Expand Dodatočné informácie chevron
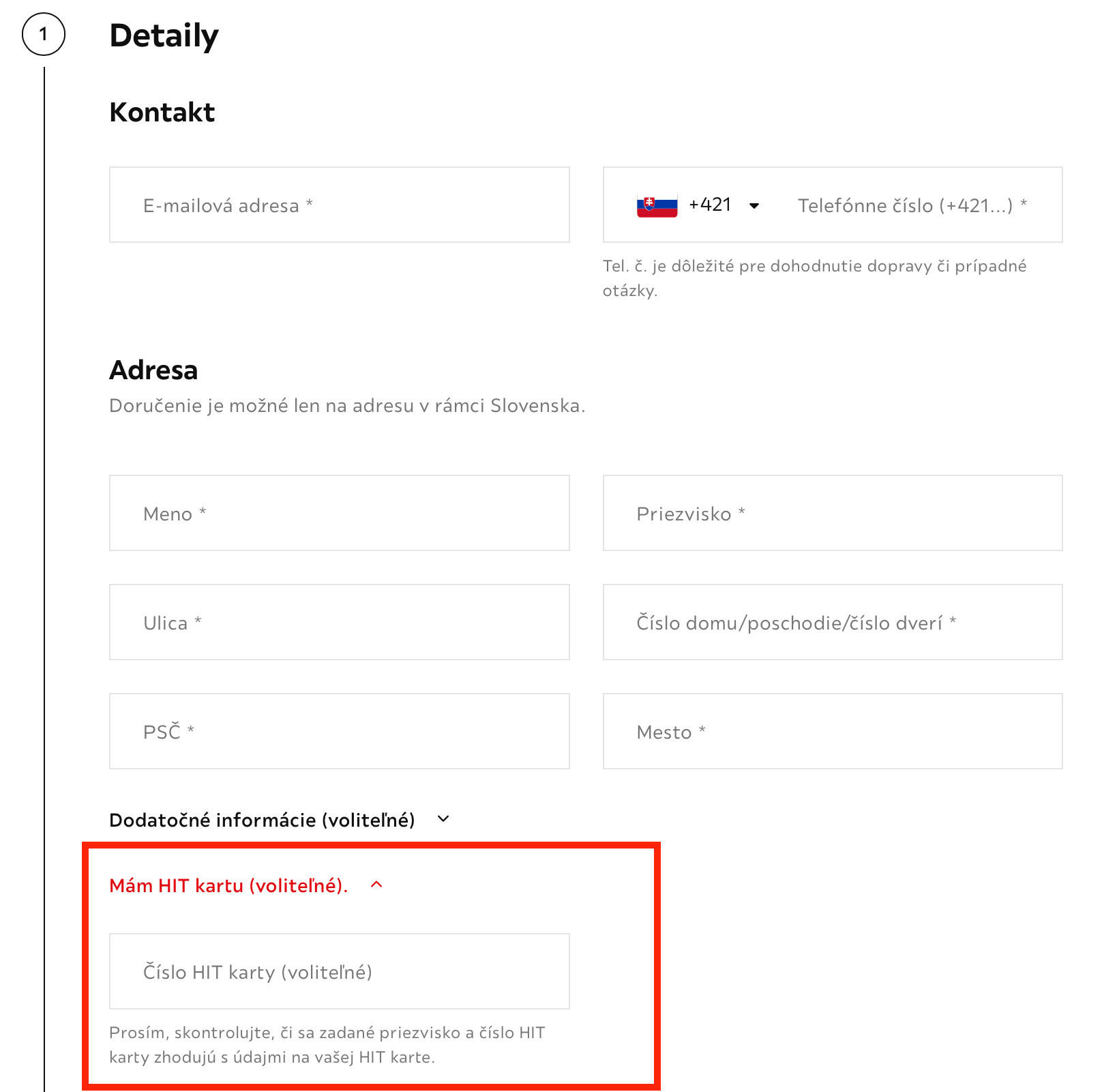The height and width of the screenshot is (1092, 1117). (x=443, y=818)
